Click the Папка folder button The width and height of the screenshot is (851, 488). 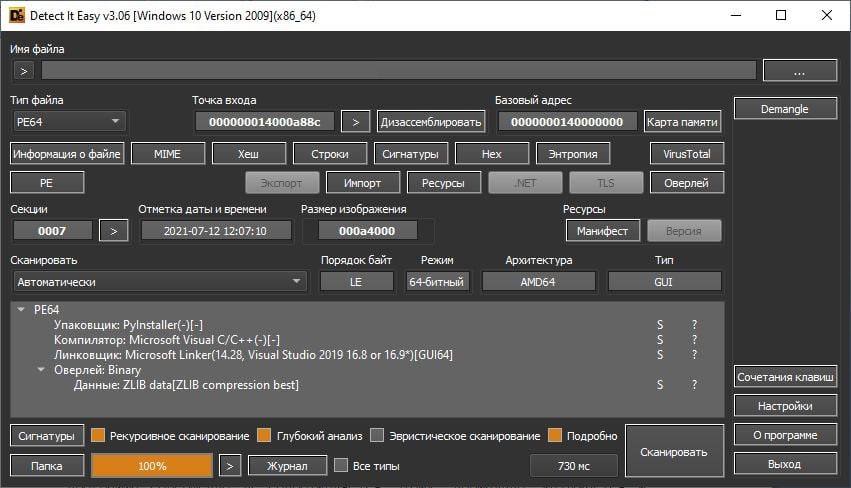pos(47,466)
